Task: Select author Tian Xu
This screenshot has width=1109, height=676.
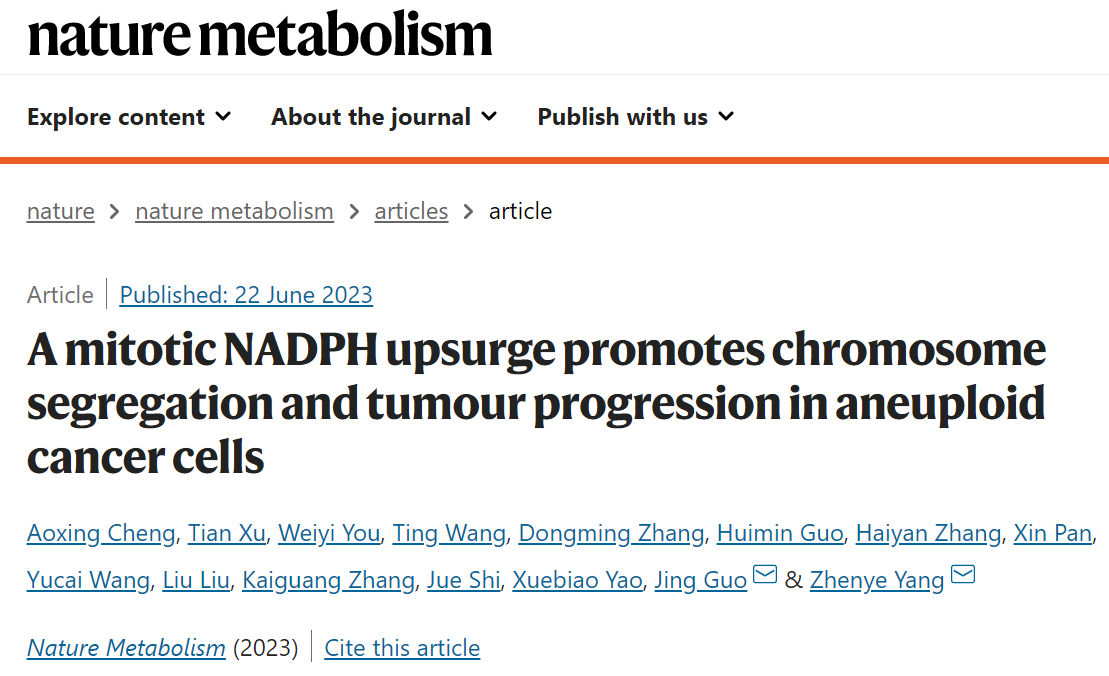Action: (x=226, y=533)
